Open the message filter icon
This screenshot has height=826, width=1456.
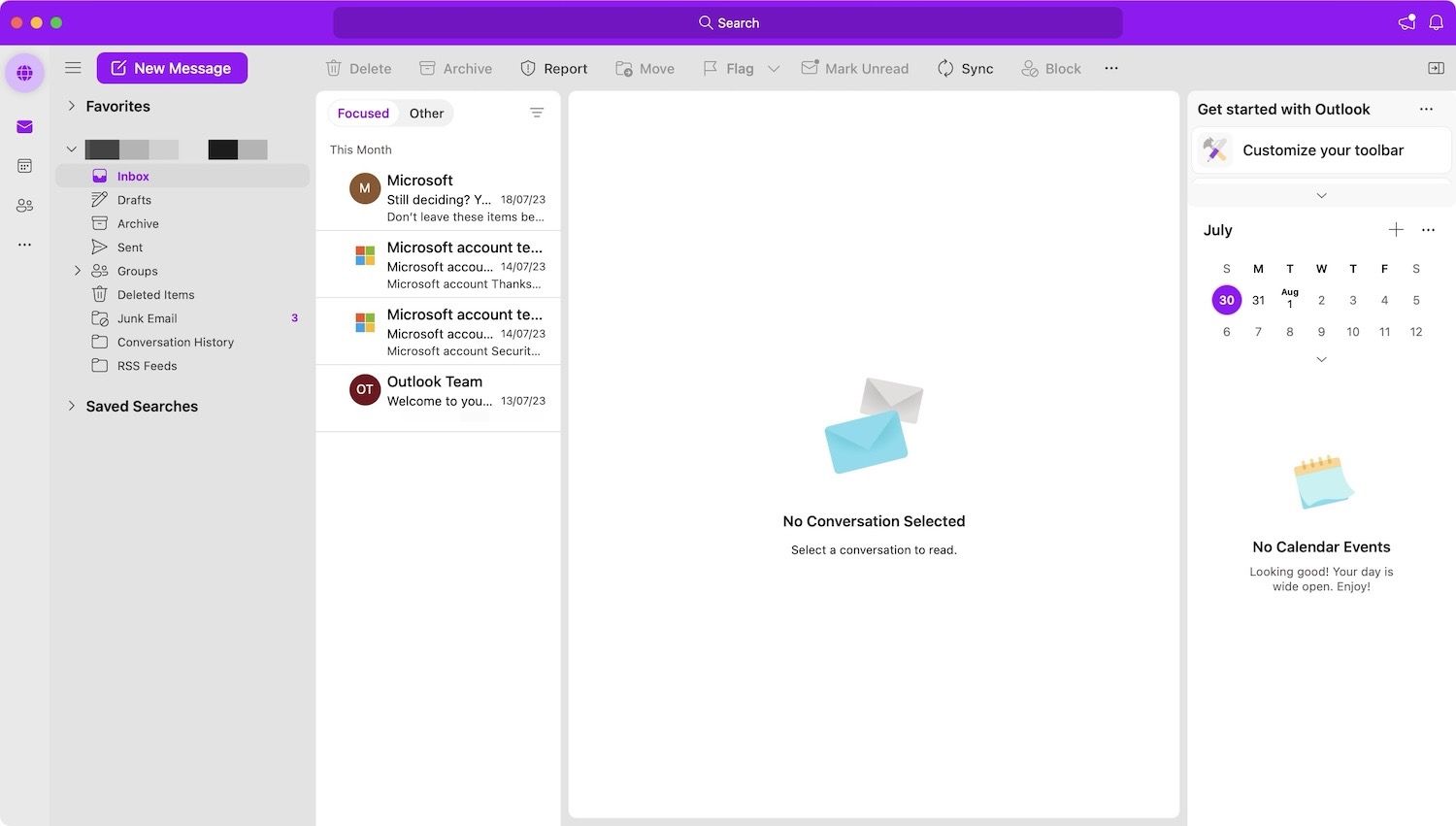pos(537,114)
